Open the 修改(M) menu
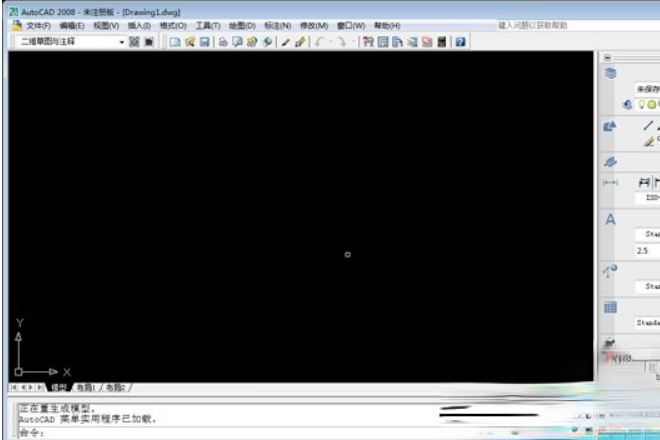 (x=314, y=26)
